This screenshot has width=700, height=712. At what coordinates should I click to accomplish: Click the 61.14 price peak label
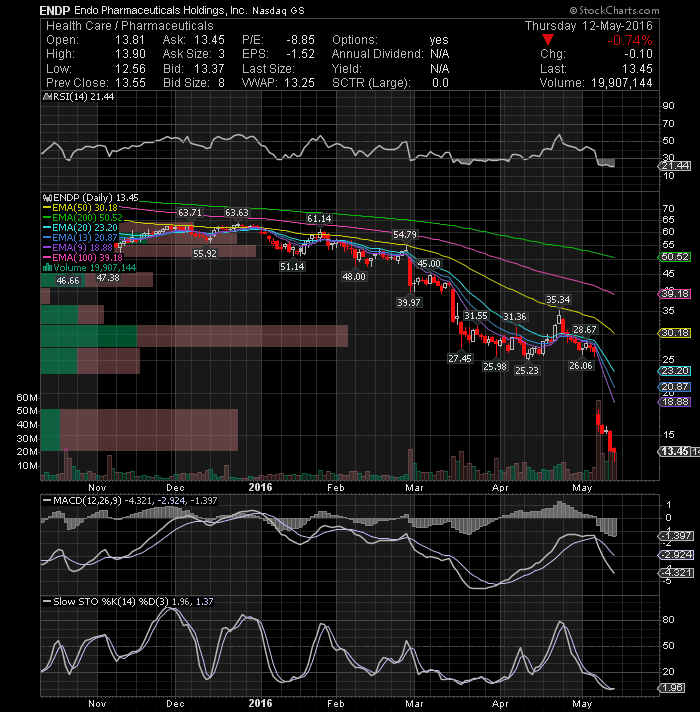click(x=319, y=218)
